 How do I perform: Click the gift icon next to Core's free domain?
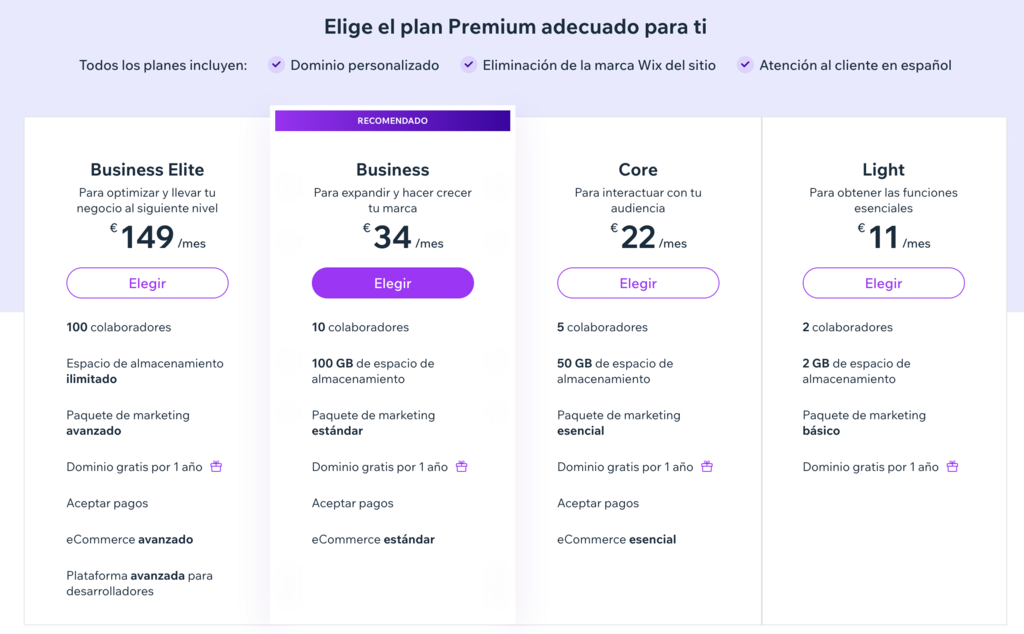point(707,467)
